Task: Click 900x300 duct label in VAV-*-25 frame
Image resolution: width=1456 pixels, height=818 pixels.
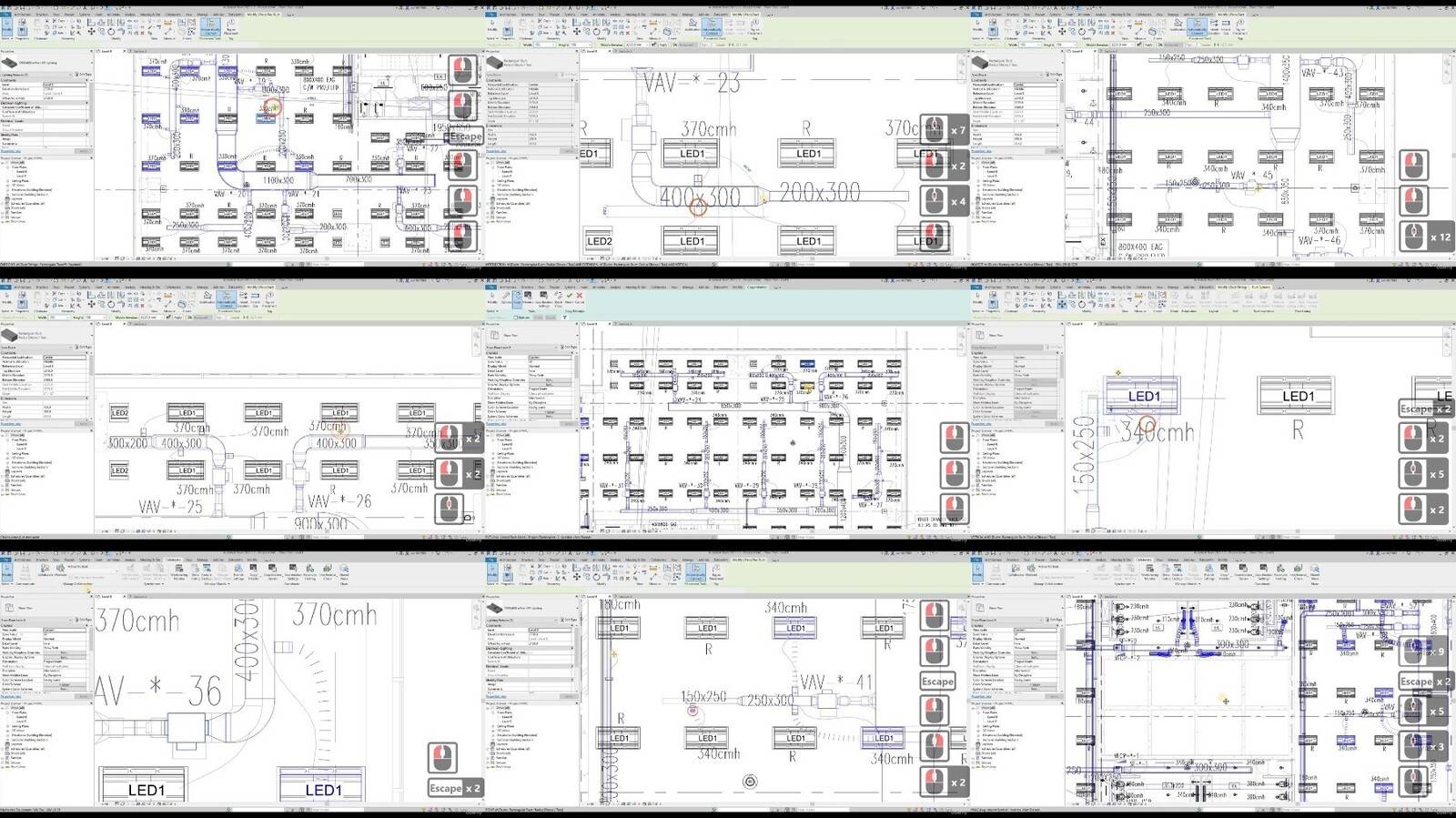Action: pyautogui.click(x=320, y=523)
